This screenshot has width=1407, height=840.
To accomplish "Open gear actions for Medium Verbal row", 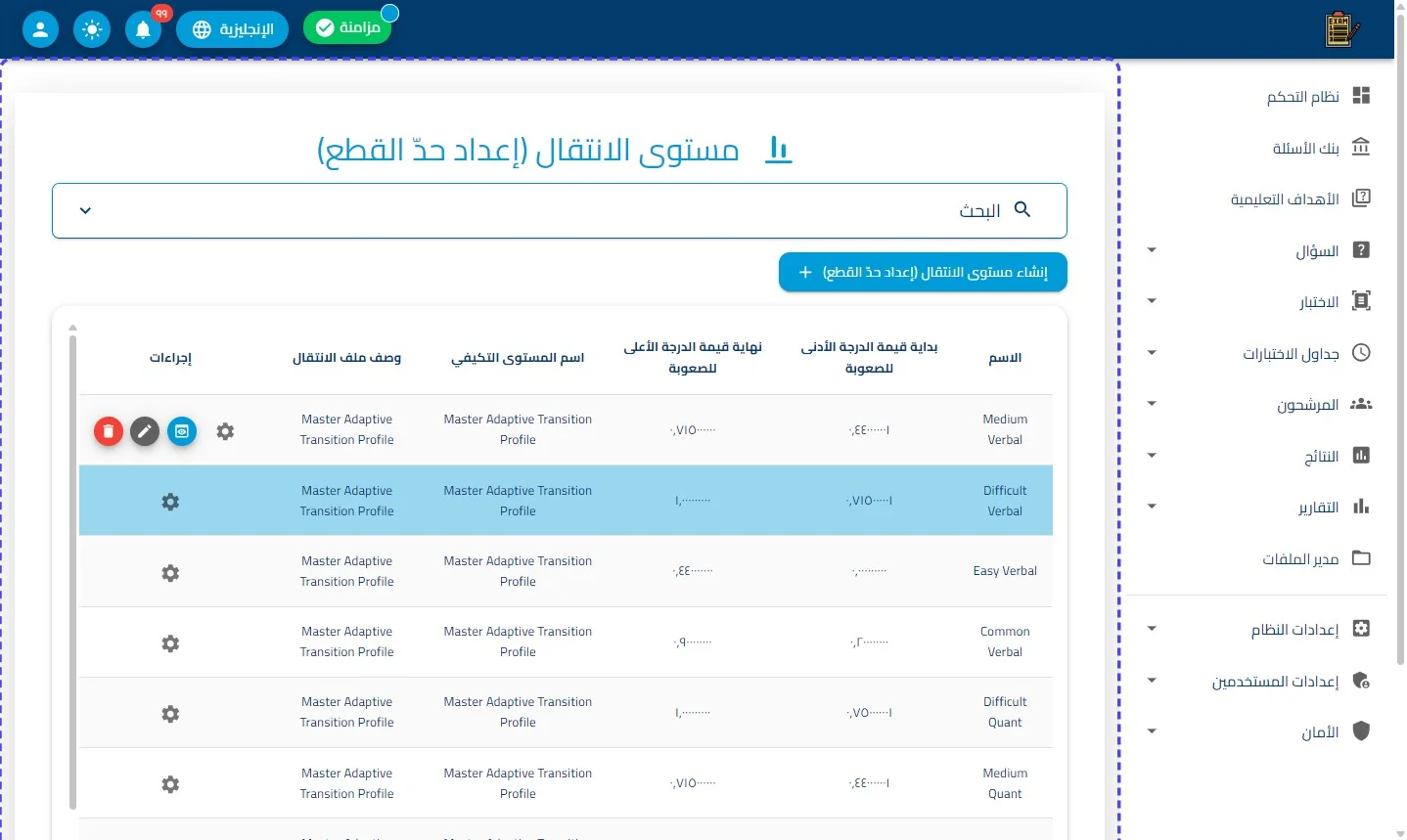I will 225,431.
